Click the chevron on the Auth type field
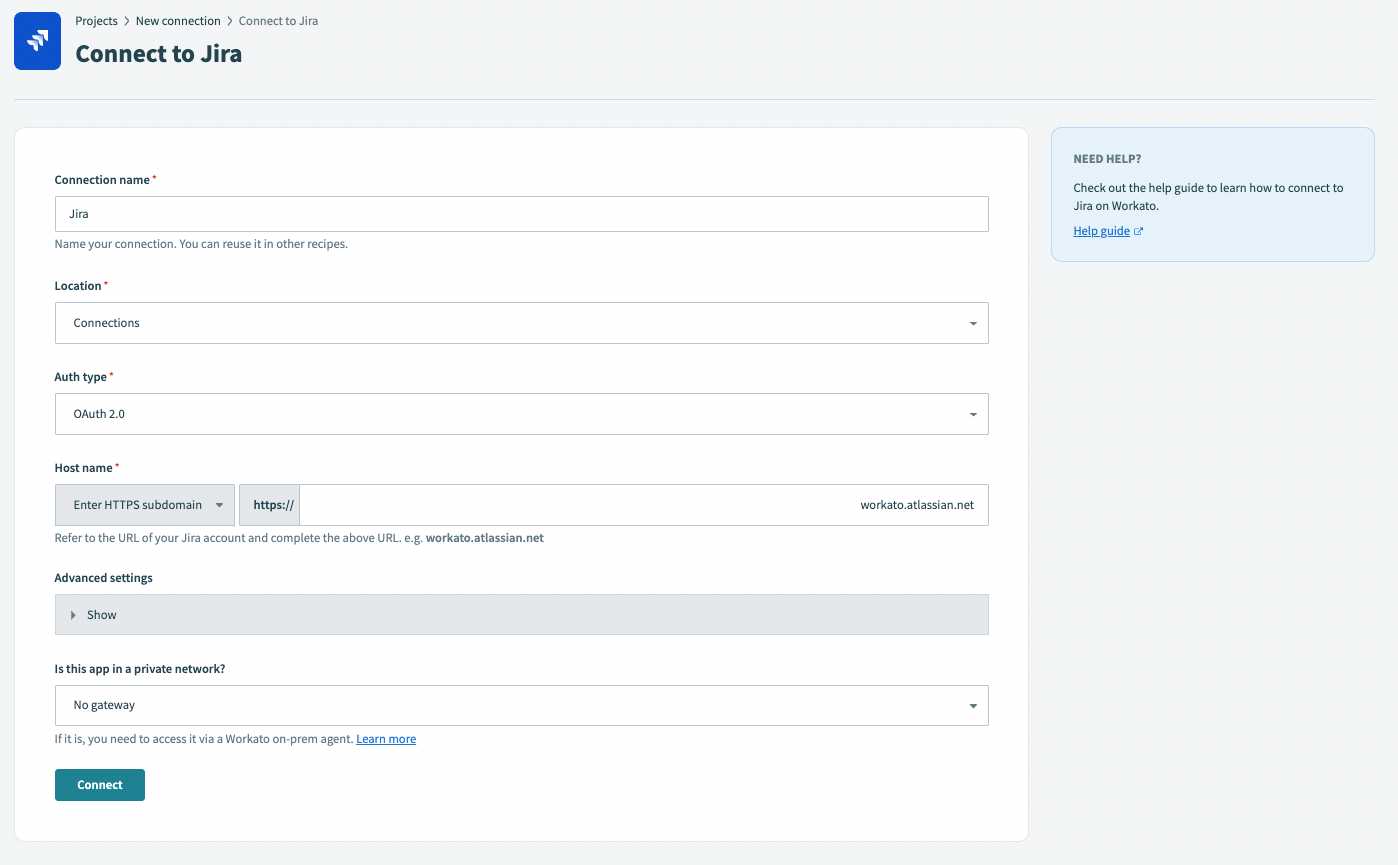Screen dimensions: 1398x865 click(x=971, y=413)
